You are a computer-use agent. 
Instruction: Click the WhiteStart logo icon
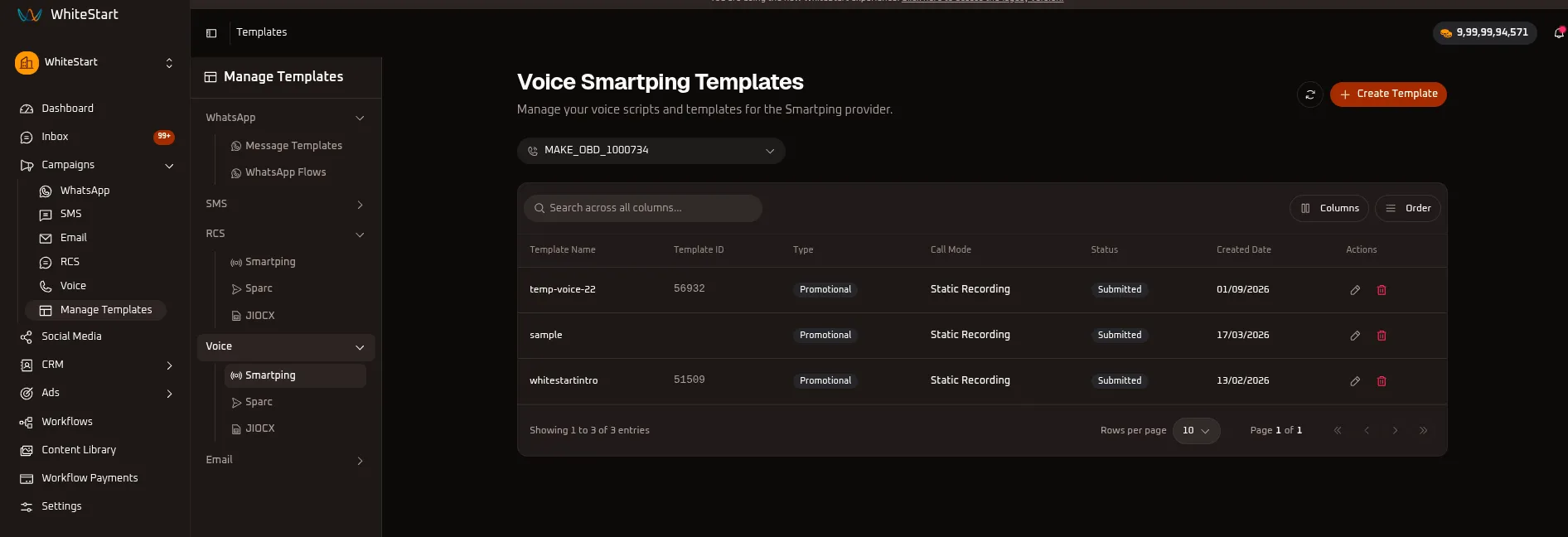(29, 15)
